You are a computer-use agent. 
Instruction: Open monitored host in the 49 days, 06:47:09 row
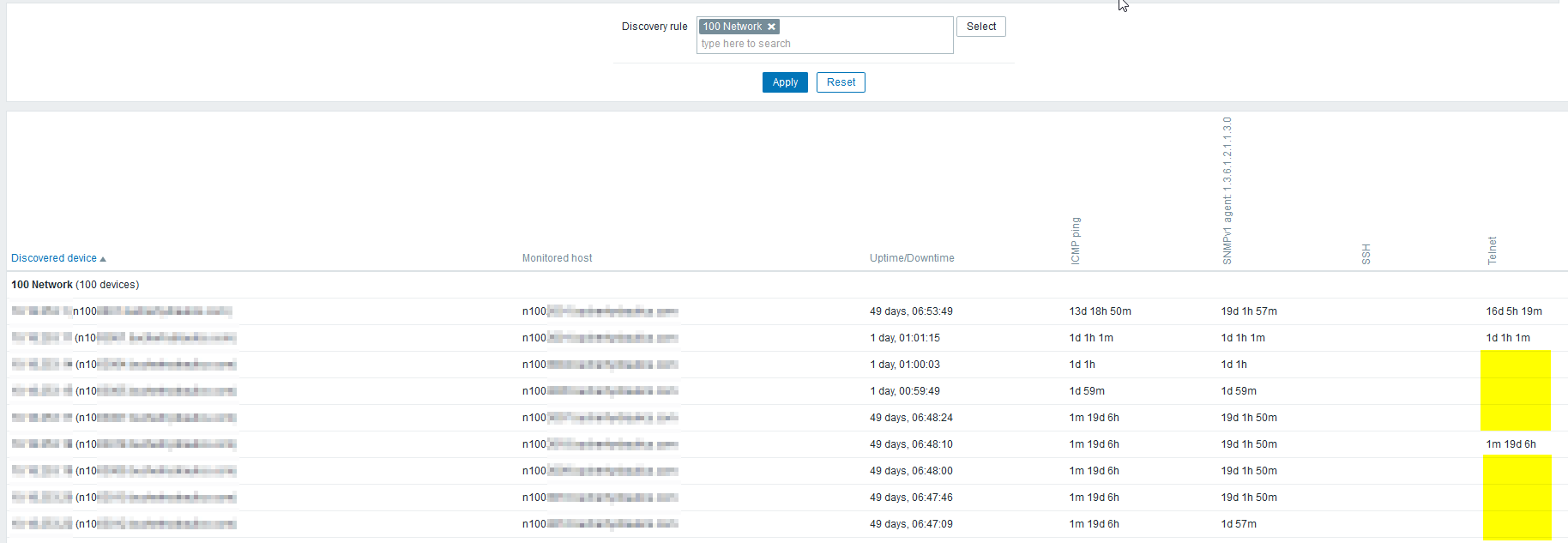pos(600,524)
